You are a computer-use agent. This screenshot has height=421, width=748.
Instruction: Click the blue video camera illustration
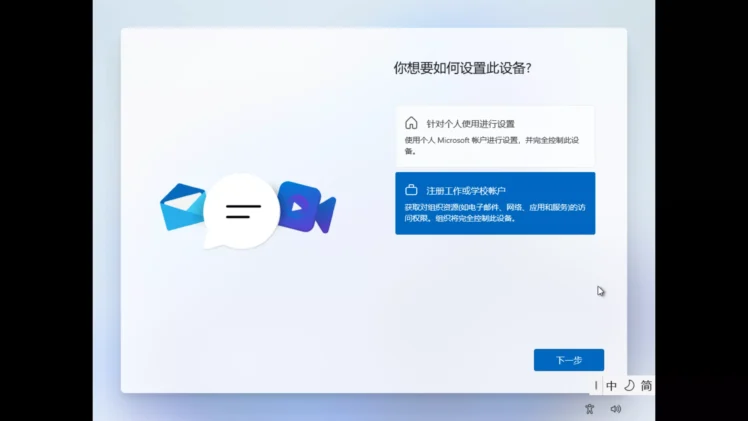tap(307, 207)
